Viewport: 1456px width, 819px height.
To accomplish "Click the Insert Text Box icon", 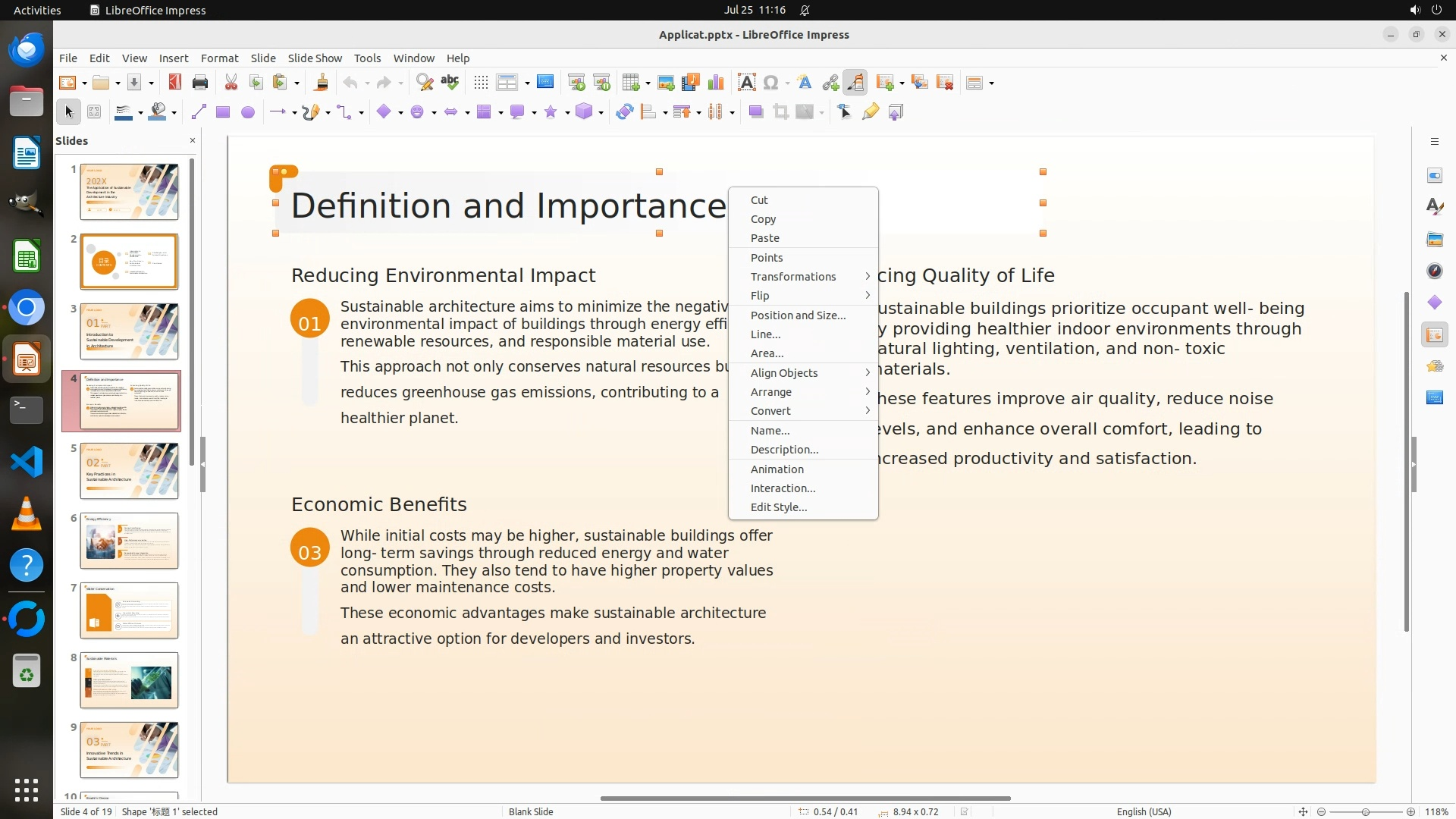I will tap(746, 83).
